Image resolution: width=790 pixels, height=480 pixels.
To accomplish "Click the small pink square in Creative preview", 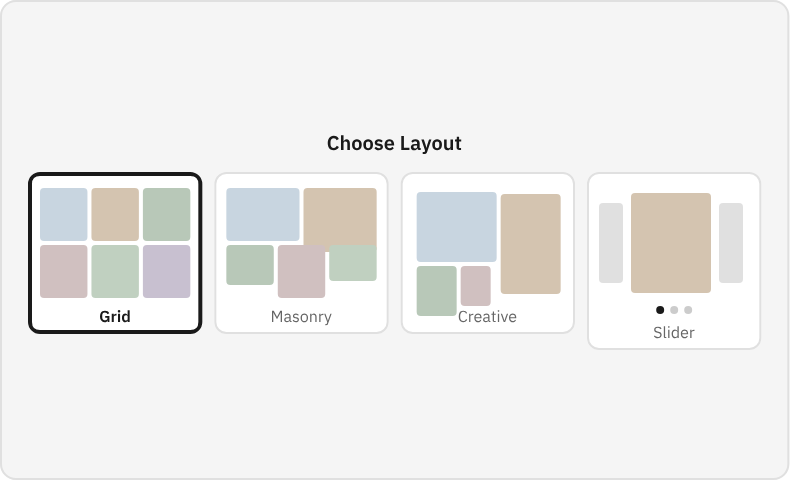I will (x=476, y=286).
